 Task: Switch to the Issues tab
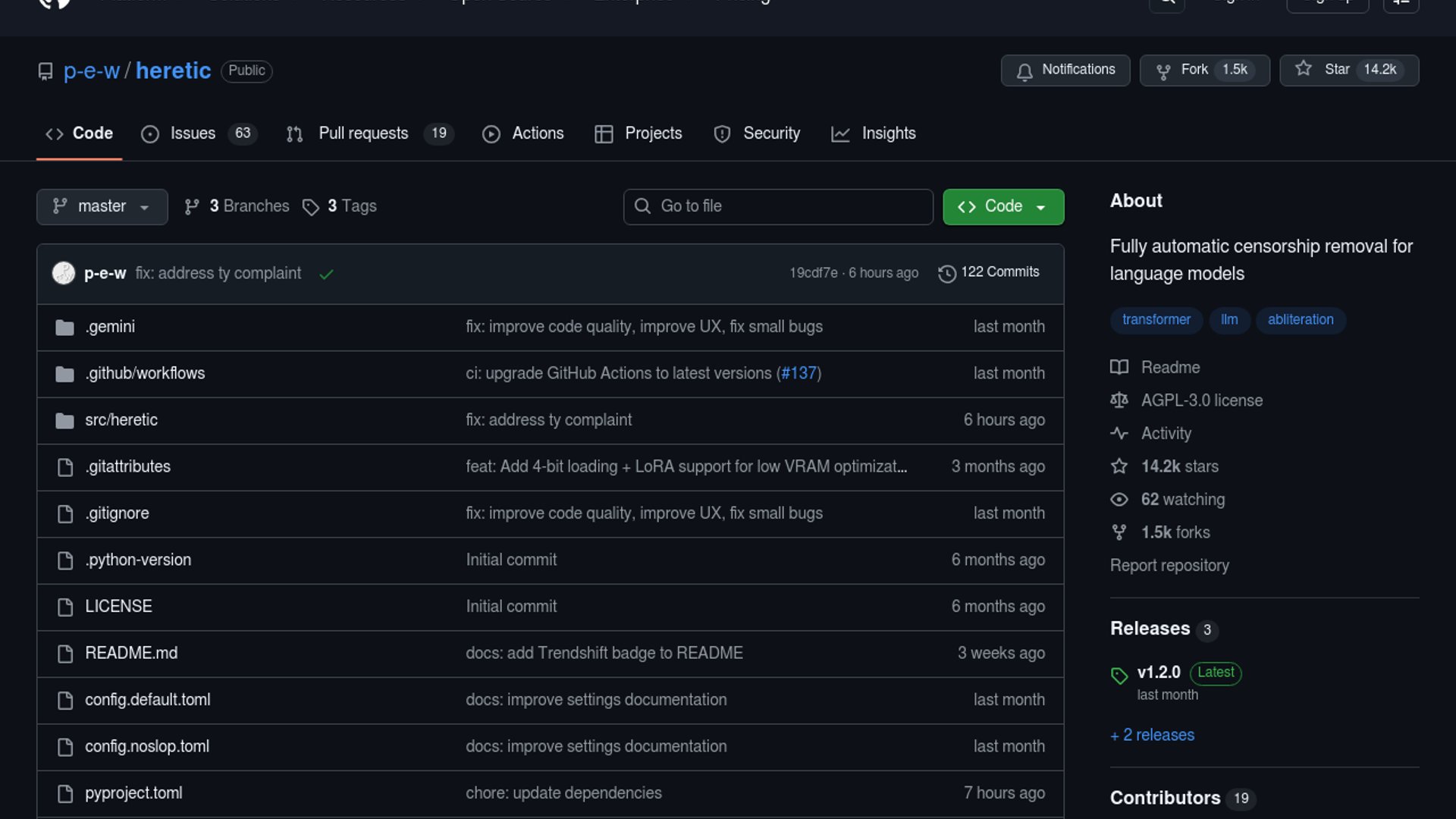193,133
